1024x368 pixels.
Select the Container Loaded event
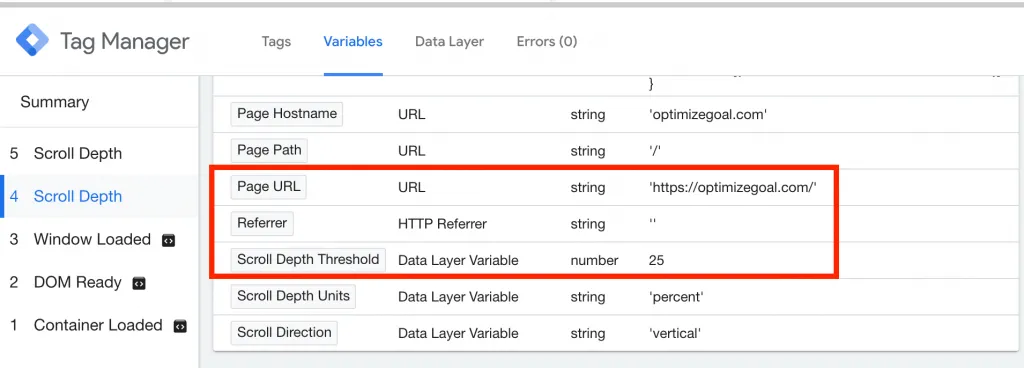coord(99,325)
